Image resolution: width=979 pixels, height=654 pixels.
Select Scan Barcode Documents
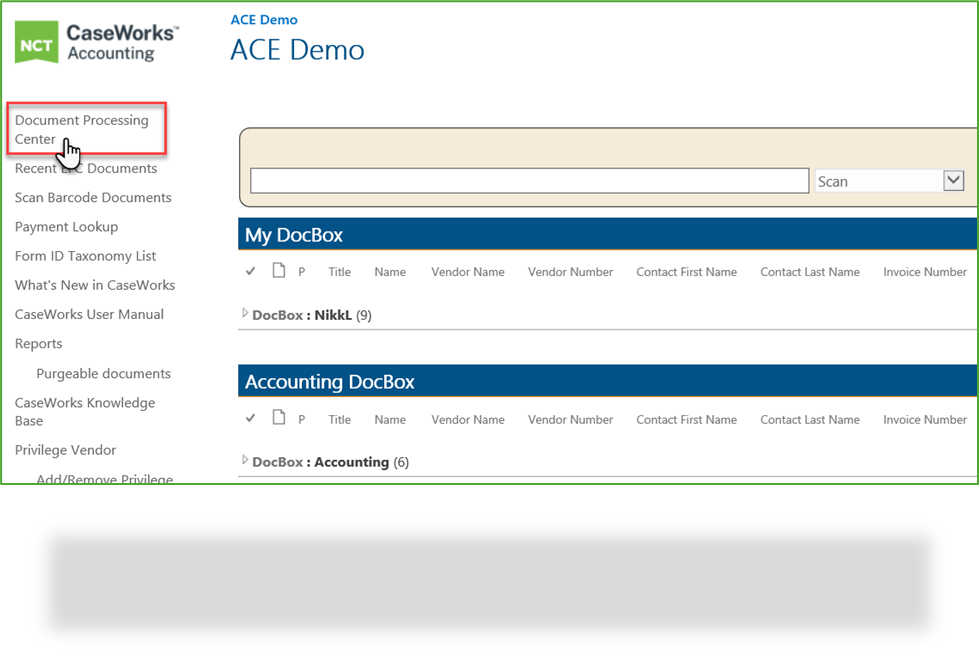pos(92,197)
